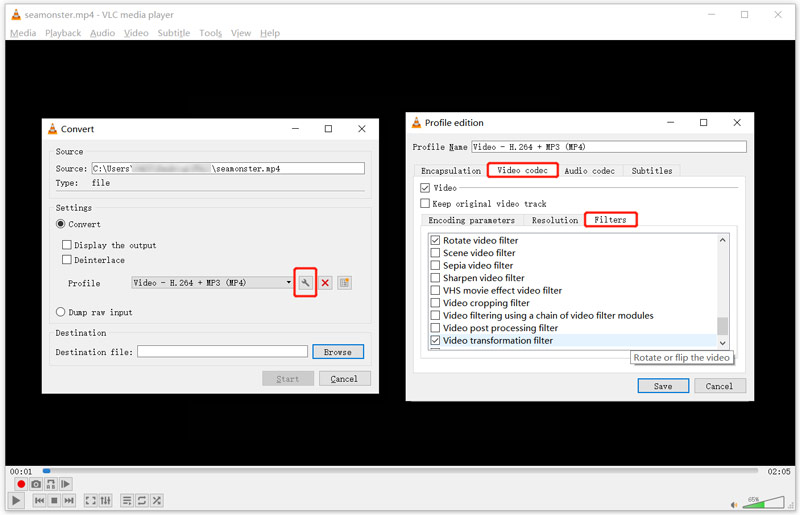This screenshot has height=515, width=800.
Task: Uncheck Video transformation filter
Action: [x=435, y=340]
